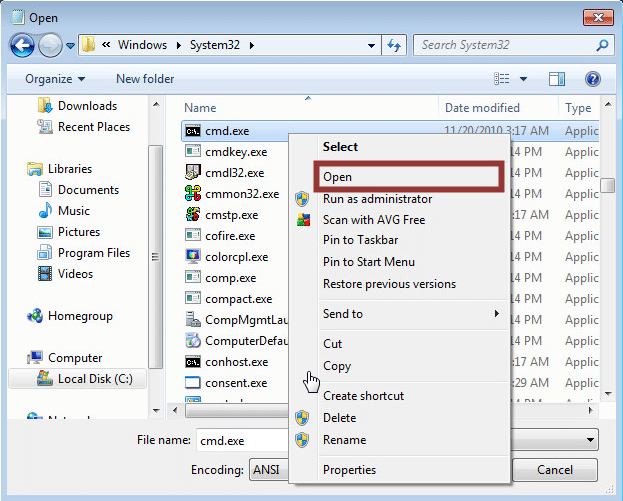Open the Music library

[73, 211]
